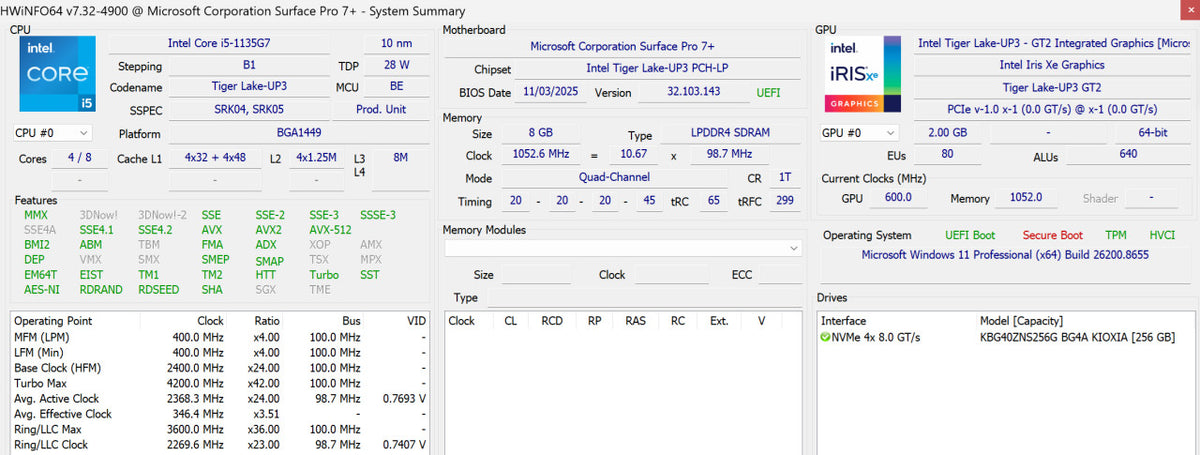Open the CPU #0 selector dropdown
Screen dimensions: 1200x455
[x=52, y=133]
